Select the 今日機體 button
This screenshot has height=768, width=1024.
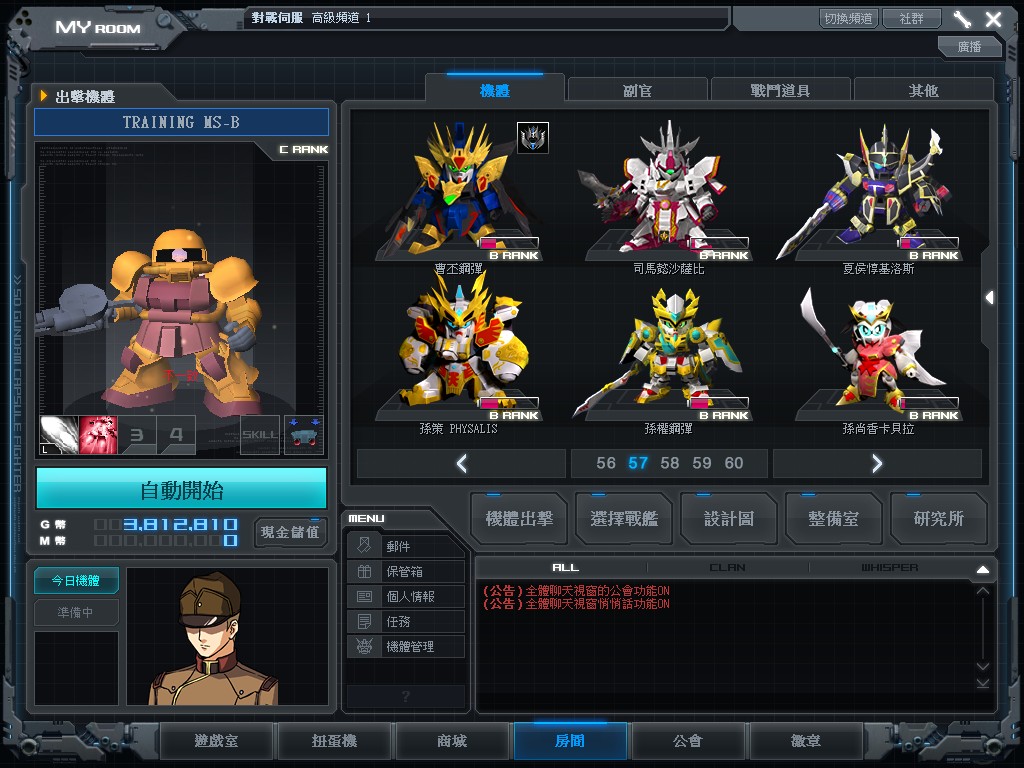pos(76,581)
